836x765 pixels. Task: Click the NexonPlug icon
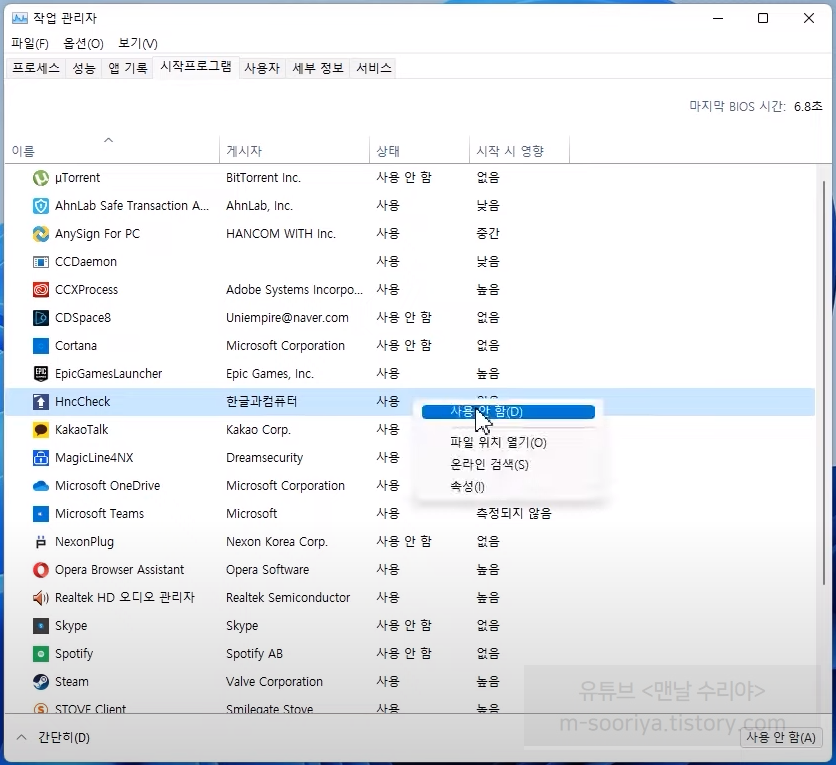coord(41,542)
